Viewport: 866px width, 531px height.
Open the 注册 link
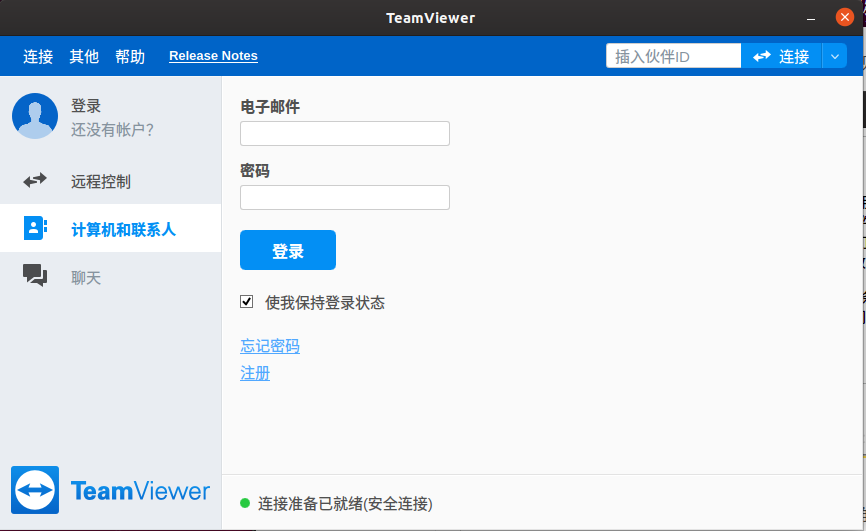[x=255, y=374]
